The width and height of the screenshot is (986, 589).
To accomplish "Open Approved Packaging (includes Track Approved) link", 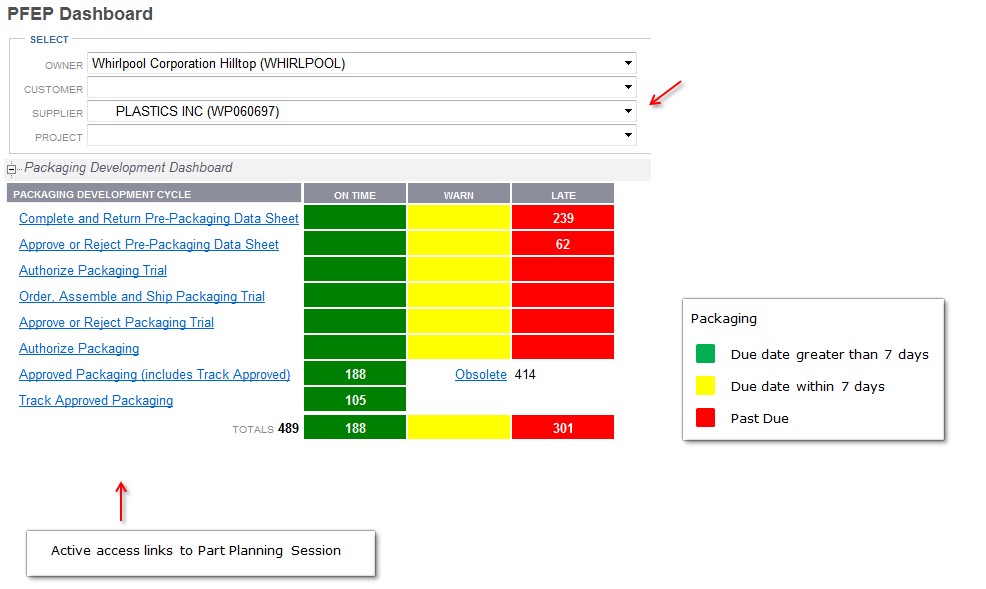I will (154, 374).
